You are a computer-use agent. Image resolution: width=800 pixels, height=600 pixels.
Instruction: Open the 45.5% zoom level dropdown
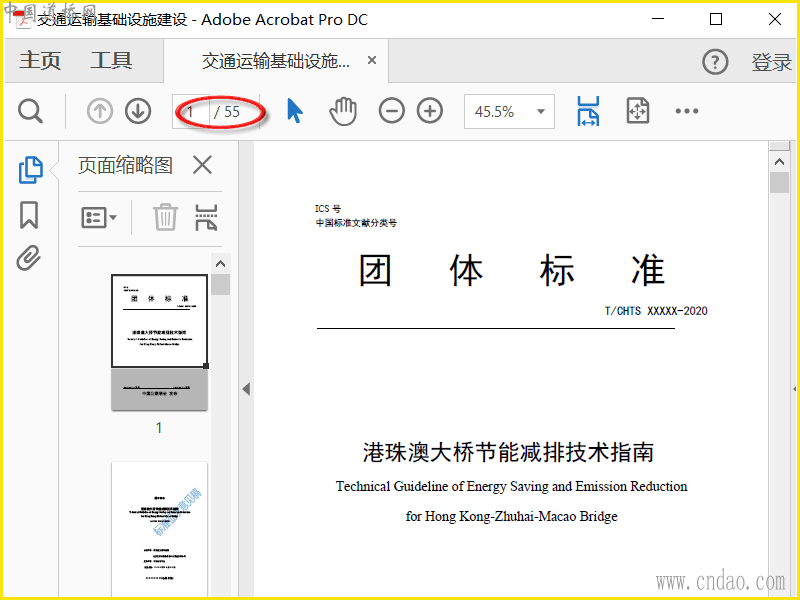[509, 111]
